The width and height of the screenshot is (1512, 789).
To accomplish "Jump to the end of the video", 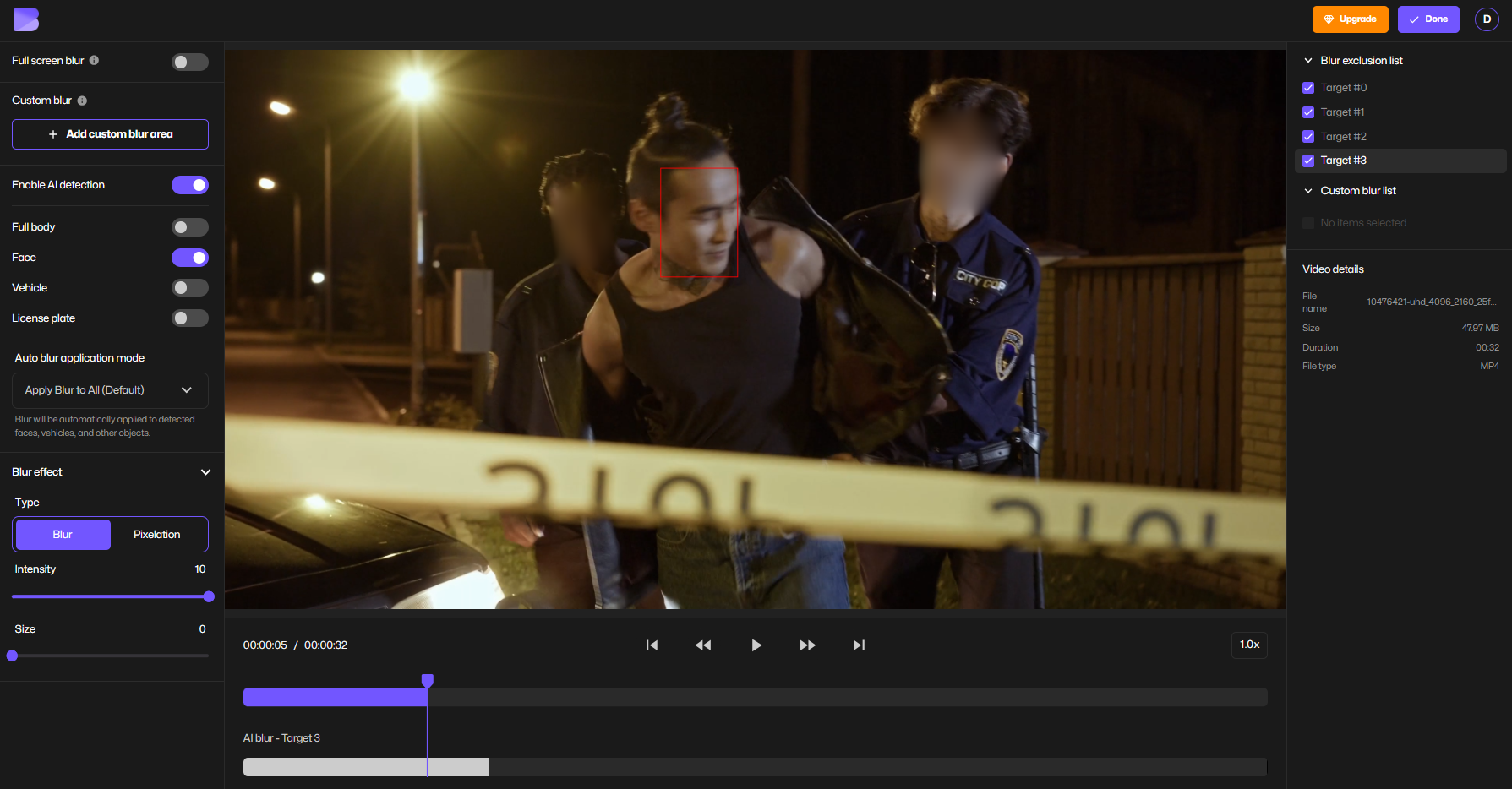I will coord(858,645).
